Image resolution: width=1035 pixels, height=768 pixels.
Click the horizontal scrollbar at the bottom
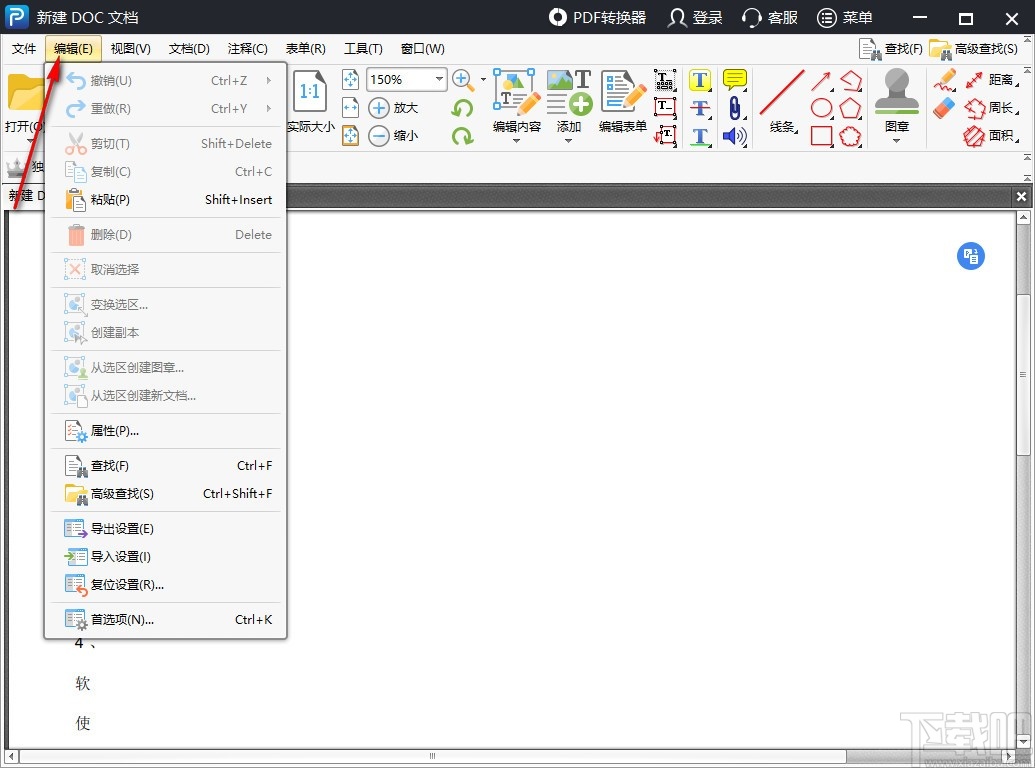[433, 756]
